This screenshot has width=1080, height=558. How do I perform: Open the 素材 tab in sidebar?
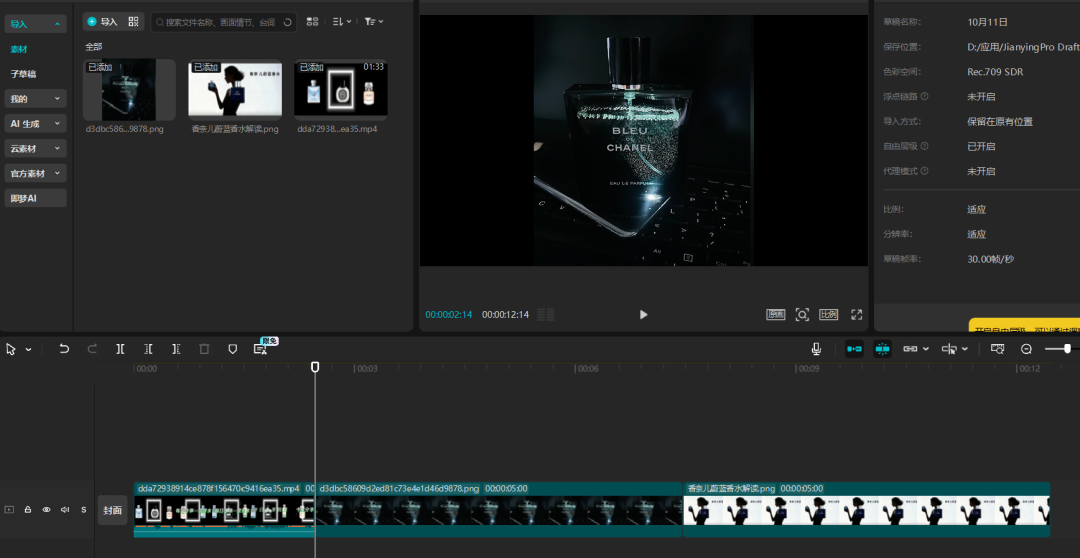pos(19,48)
